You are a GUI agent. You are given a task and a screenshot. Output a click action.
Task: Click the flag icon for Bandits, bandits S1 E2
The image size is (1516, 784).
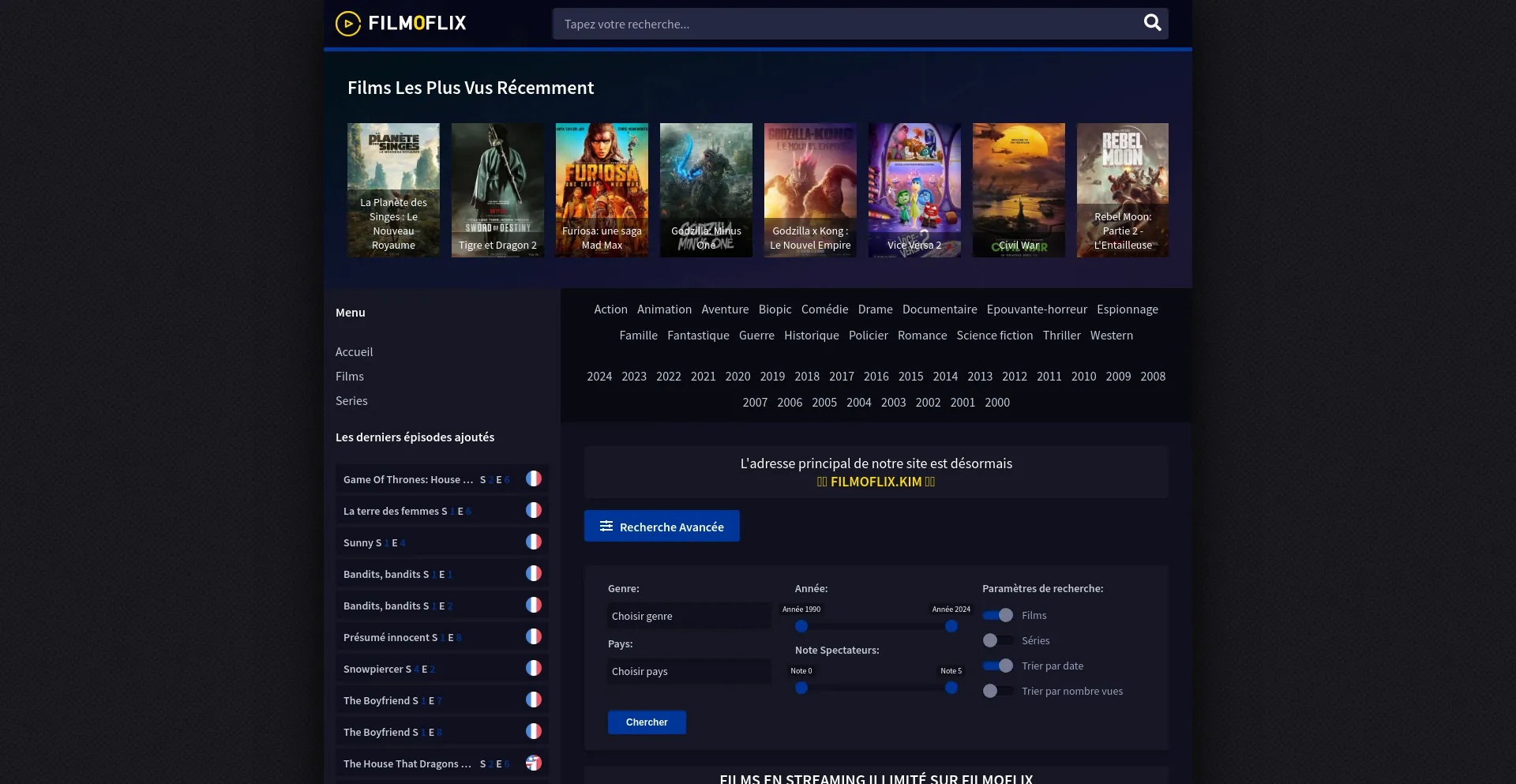pos(534,605)
